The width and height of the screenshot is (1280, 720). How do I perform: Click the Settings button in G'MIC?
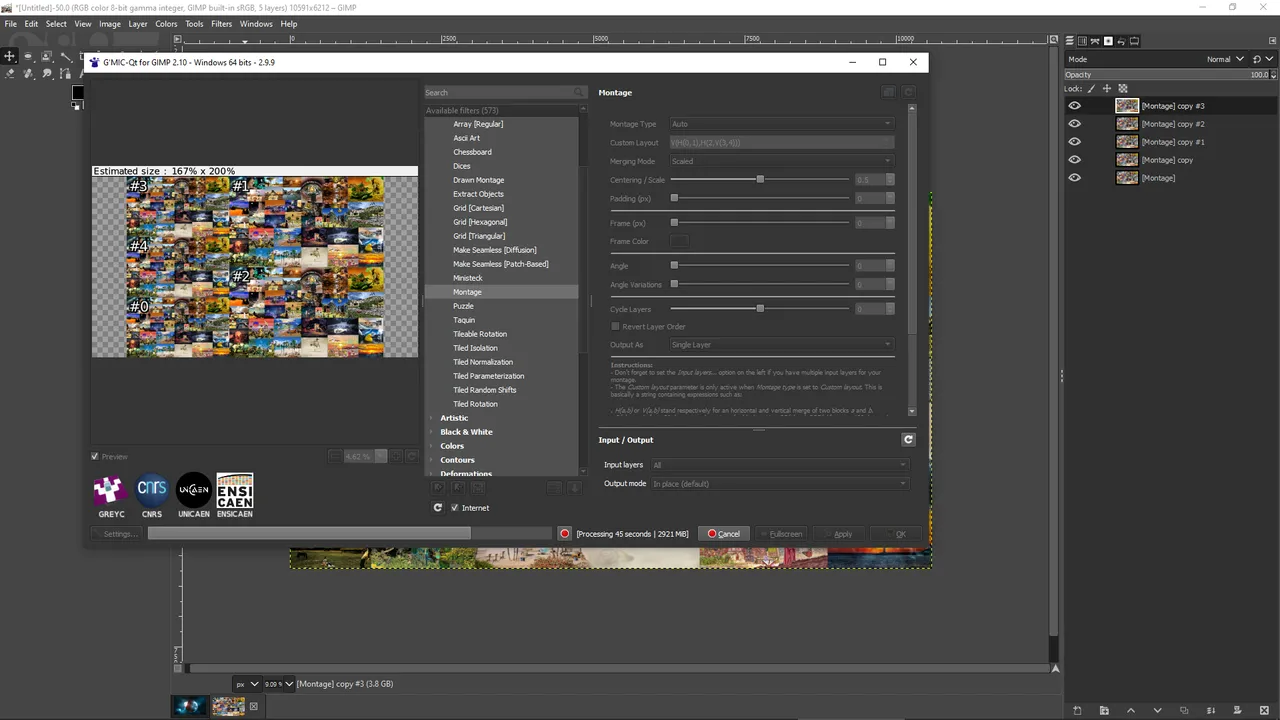(x=117, y=534)
